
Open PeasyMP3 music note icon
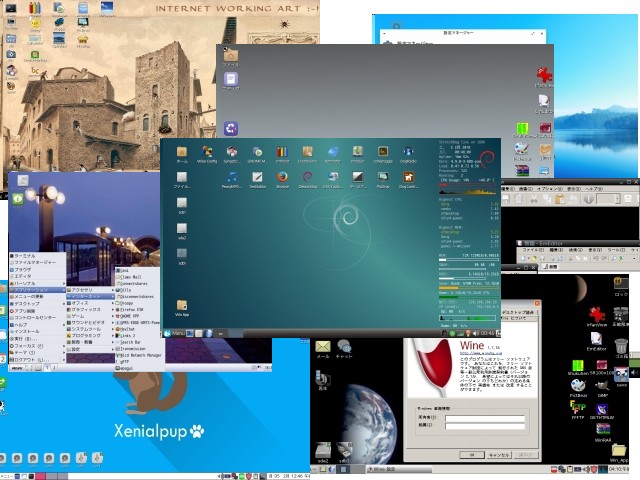click(232, 177)
